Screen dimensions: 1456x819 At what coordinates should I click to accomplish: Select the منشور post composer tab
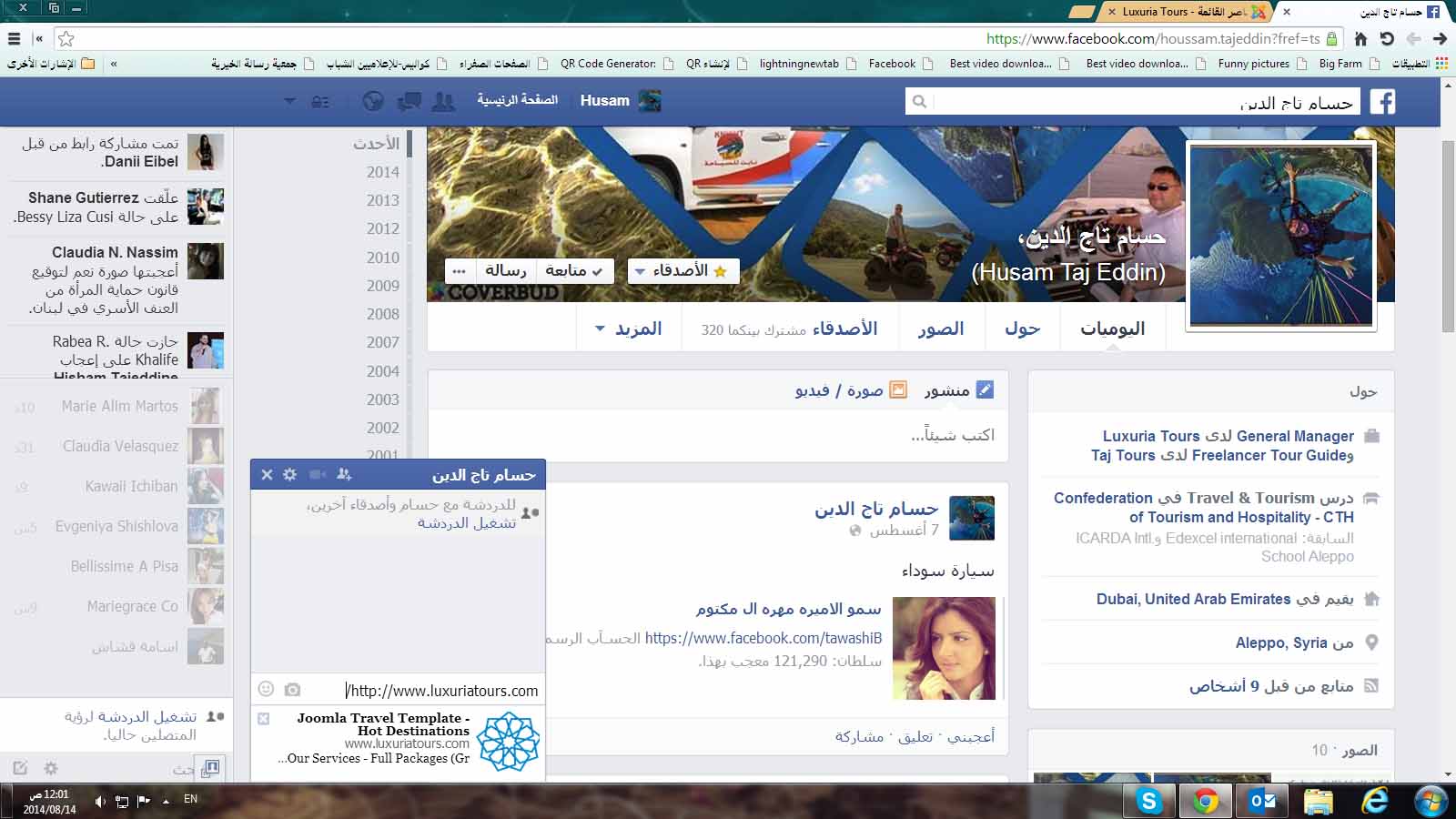tap(958, 390)
